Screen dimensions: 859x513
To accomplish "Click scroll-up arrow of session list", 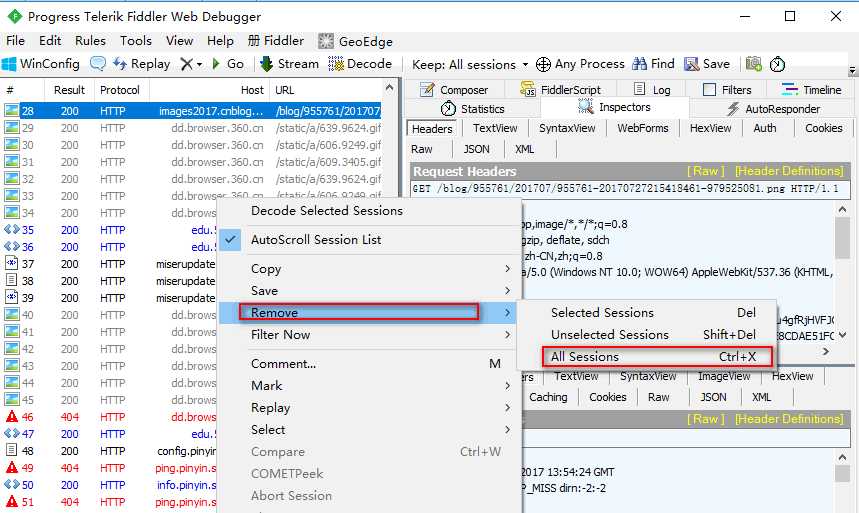I will click(390, 88).
